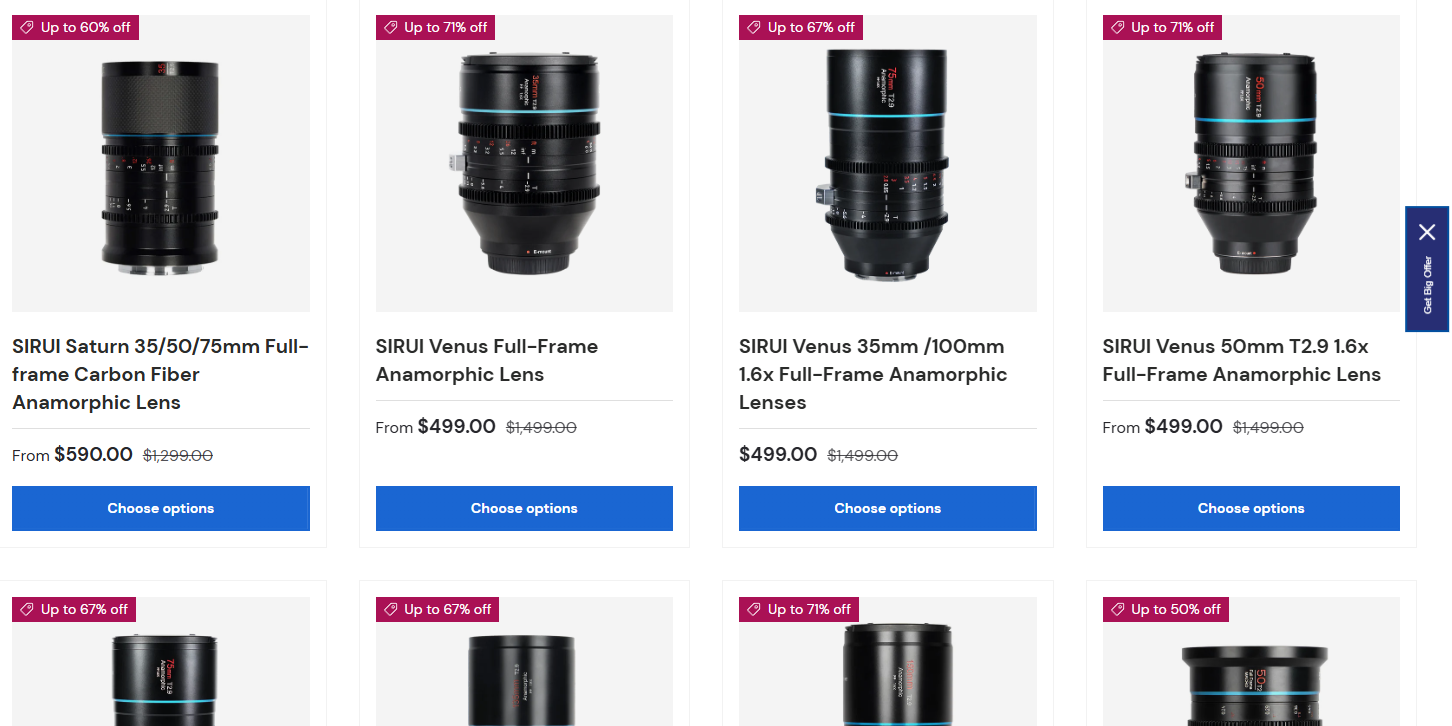1452x726 pixels.
Task: Choose options for Venus 50mm T2.9 lens
Action: [x=1251, y=508]
